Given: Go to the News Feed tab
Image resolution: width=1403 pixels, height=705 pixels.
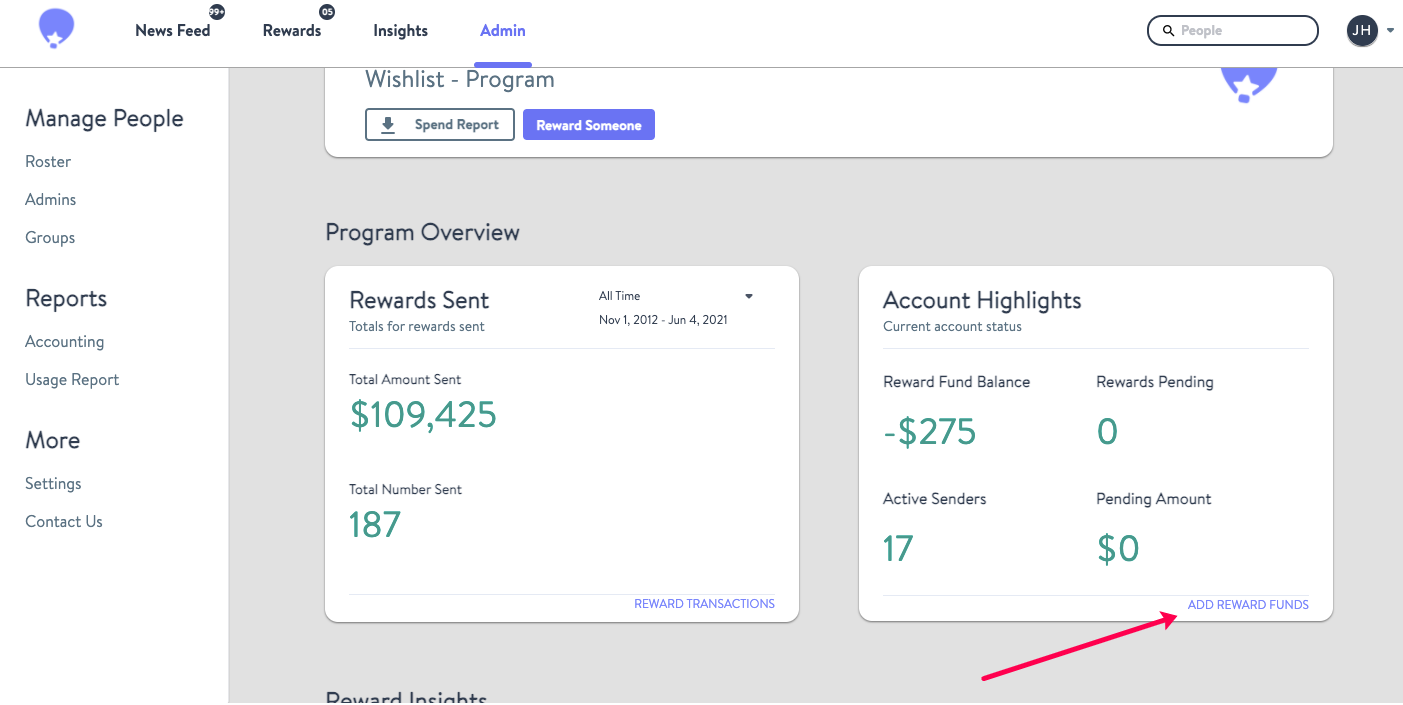Looking at the screenshot, I should 173,31.
